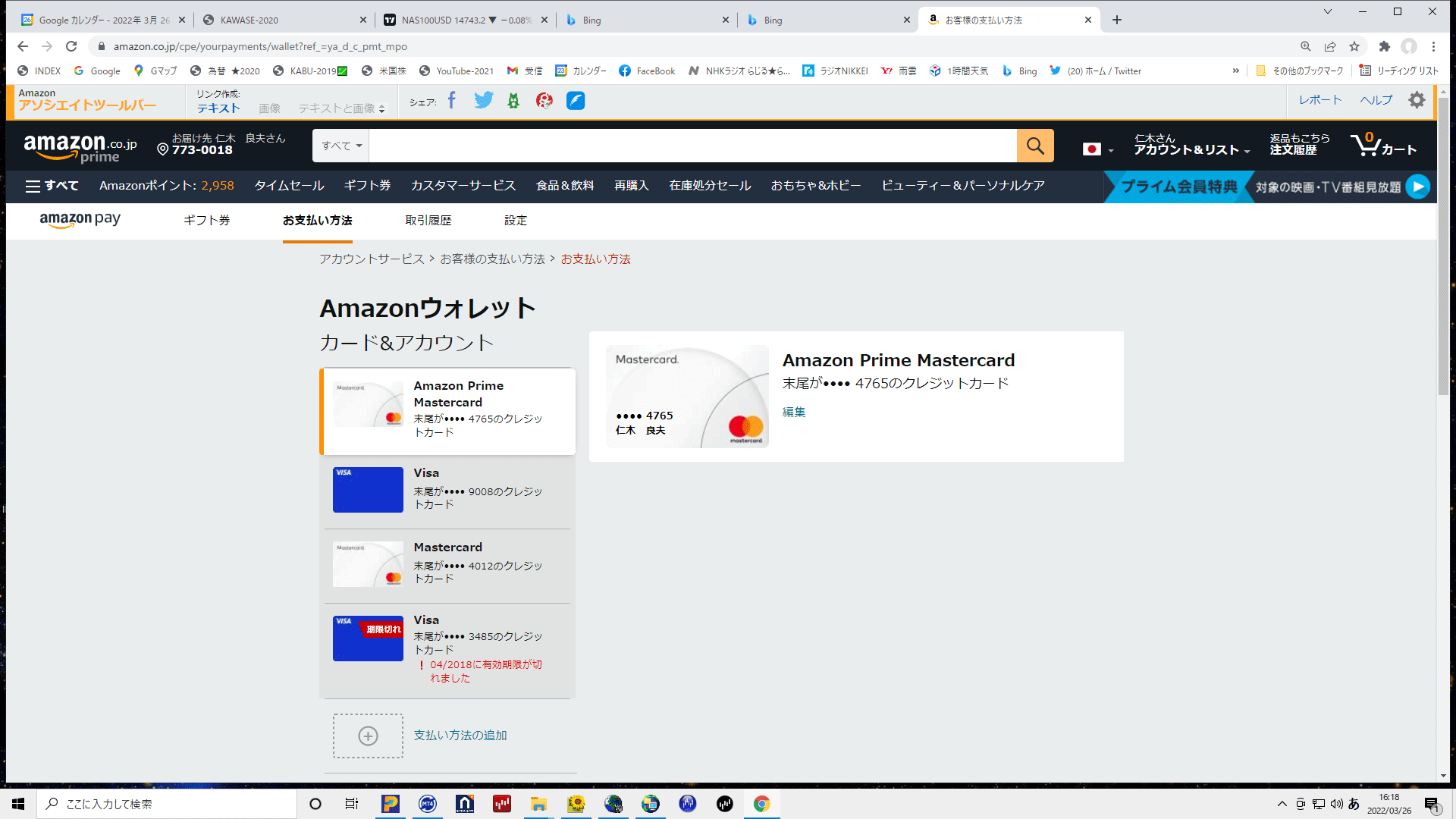This screenshot has width=1456, height=819.
Task: Open YouTube-2021 bookmark
Action: [x=457, y=71]
